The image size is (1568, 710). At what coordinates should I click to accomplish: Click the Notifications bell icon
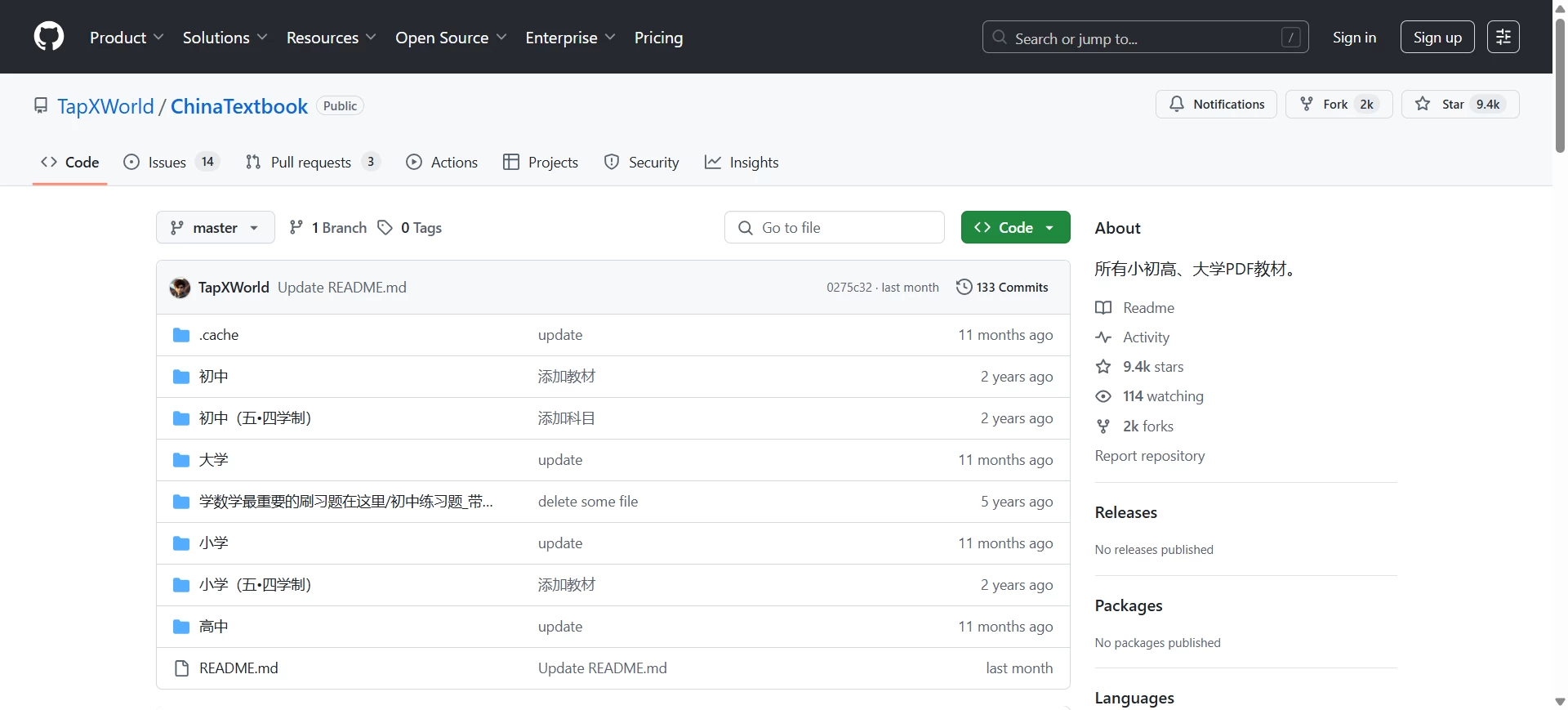(1177, 104)
